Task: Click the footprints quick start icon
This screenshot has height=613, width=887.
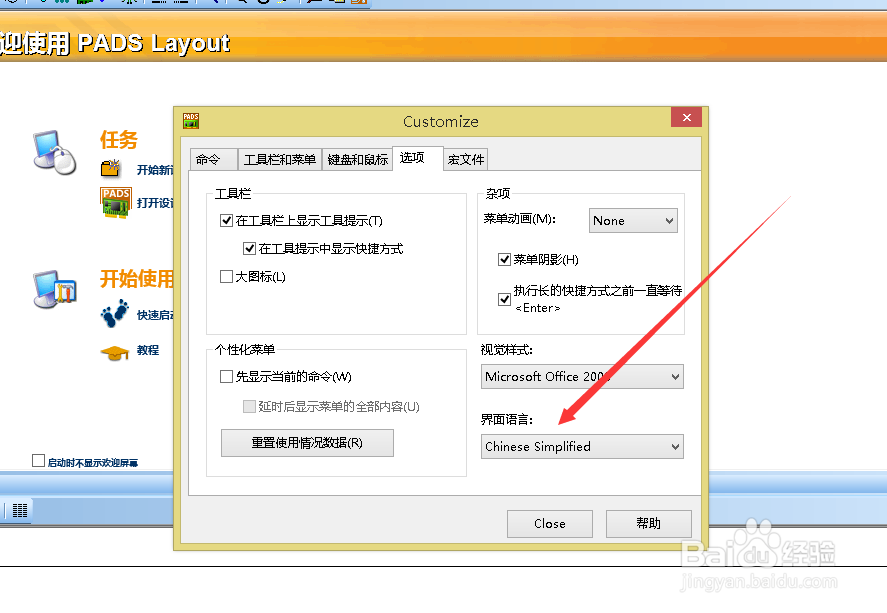Action: point(115,313)
